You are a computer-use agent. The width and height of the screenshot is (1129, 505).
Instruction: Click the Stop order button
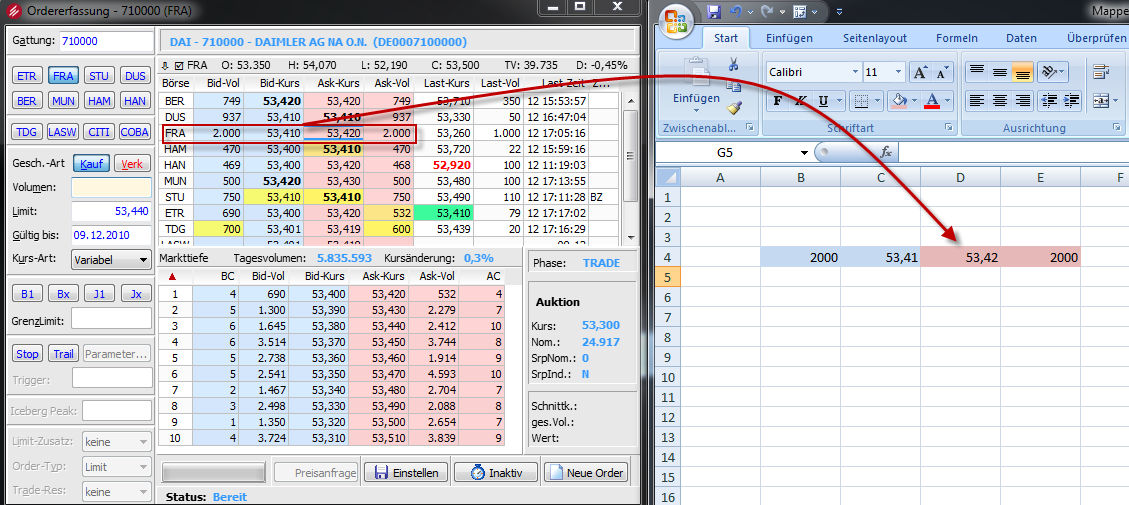(27, 354)
